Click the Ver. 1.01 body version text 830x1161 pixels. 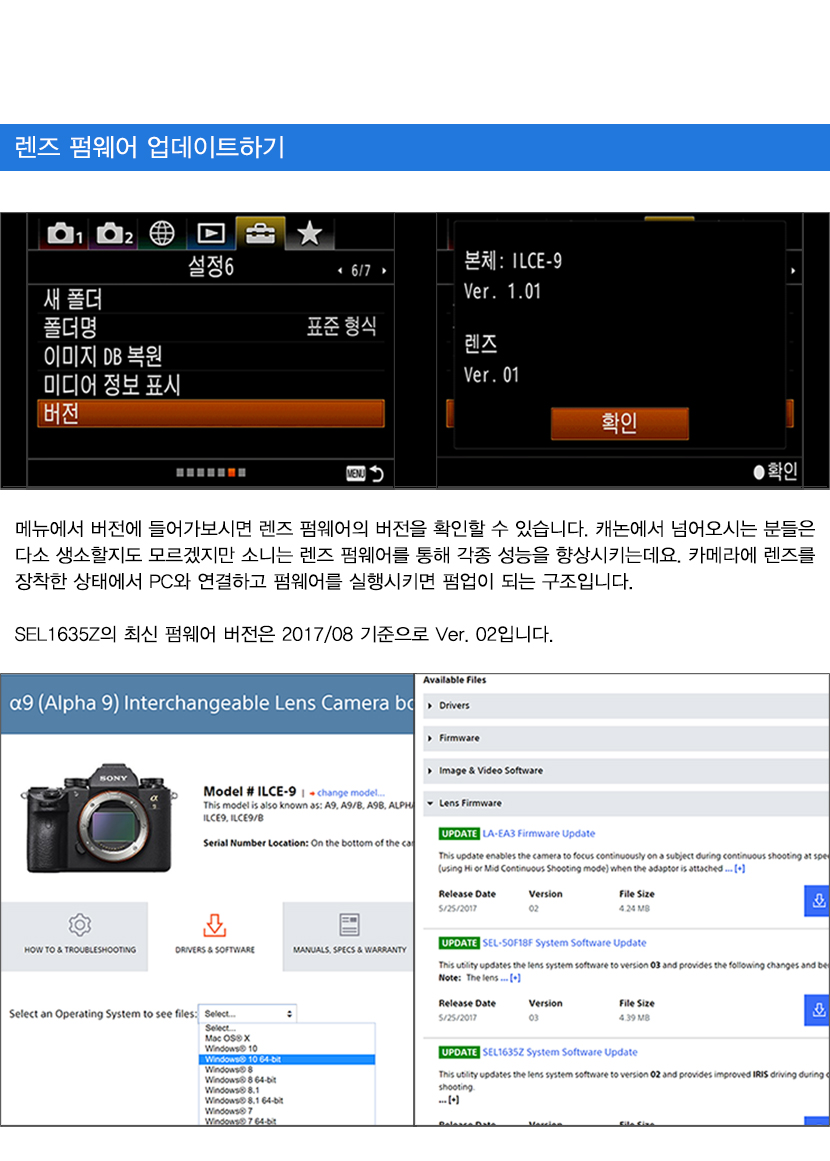point(503,292)
